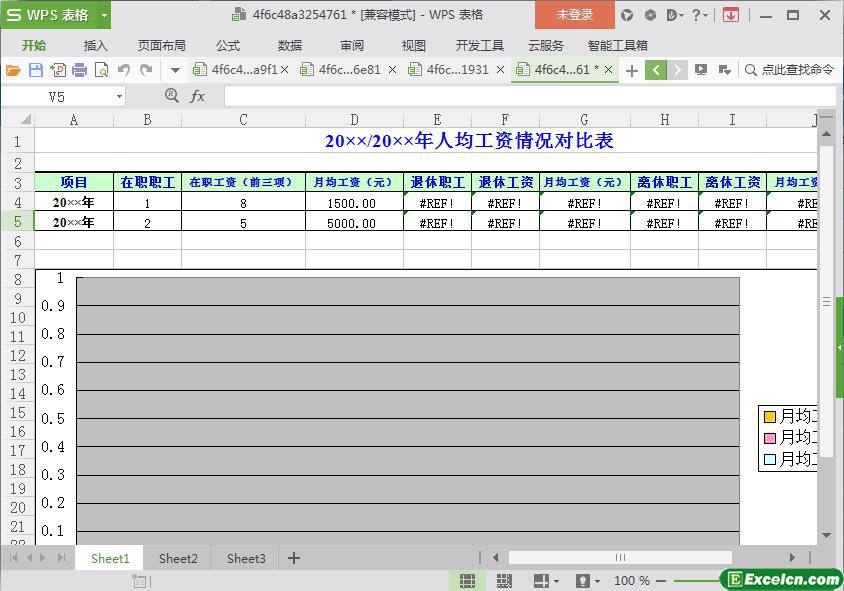Screen dimensions: 844x591
Task: Open the 页面布局 ribbon tab
Action: pyautogui.click(x=161, y=46)
